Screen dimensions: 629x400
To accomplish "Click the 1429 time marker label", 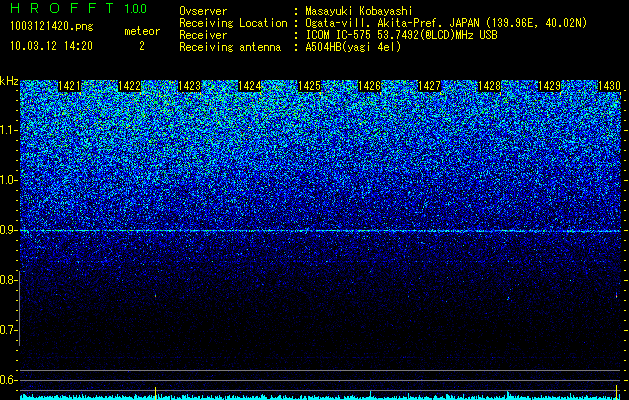I will [x=549, y=86].
